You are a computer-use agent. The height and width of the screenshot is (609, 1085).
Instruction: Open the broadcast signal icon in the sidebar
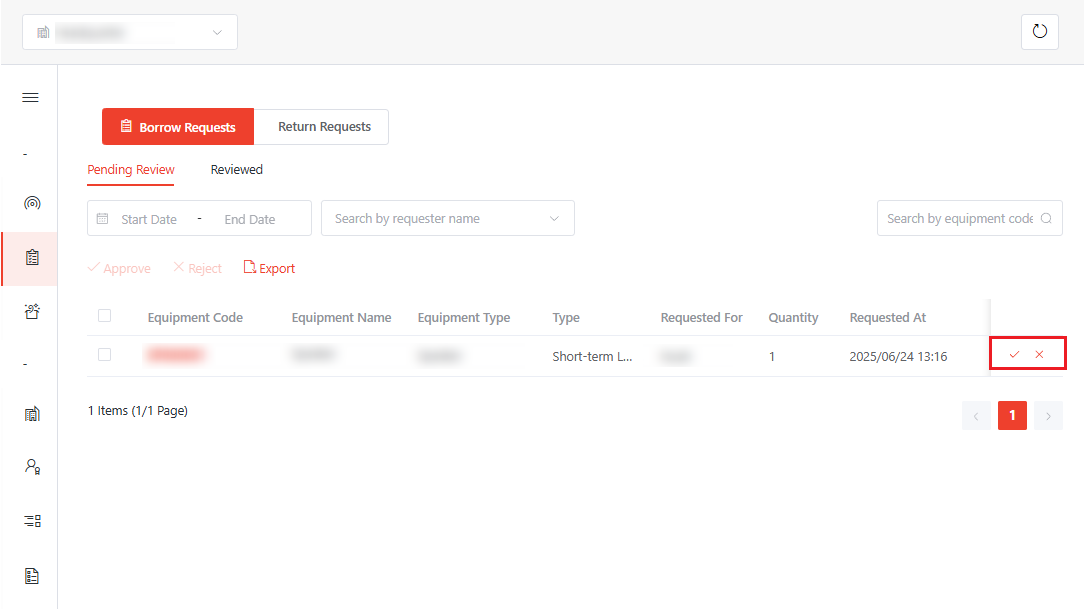[31, 203]
